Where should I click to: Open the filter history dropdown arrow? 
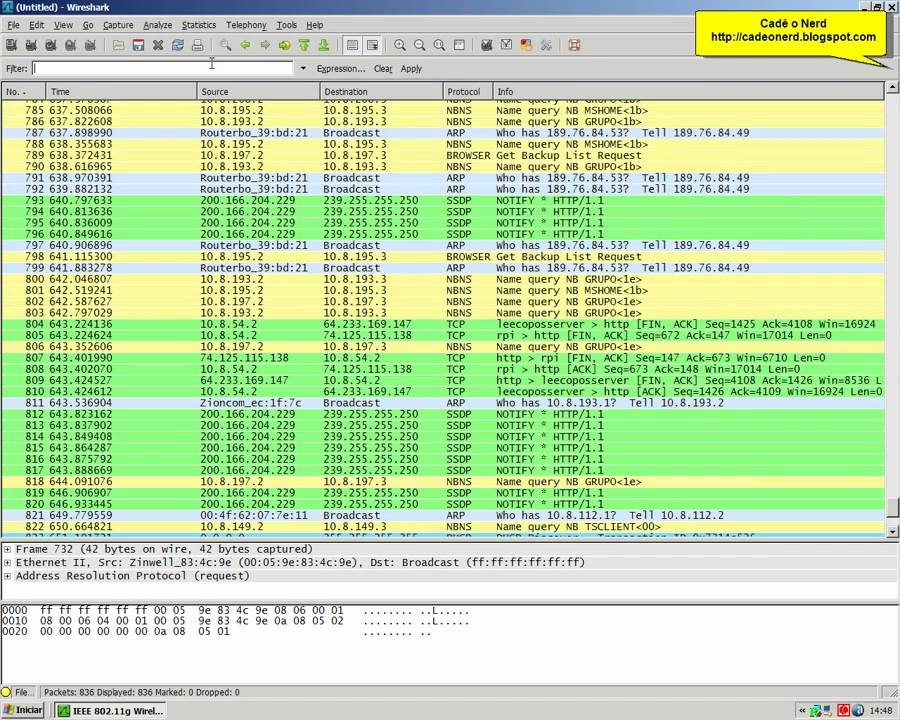(x=303, y=68)
